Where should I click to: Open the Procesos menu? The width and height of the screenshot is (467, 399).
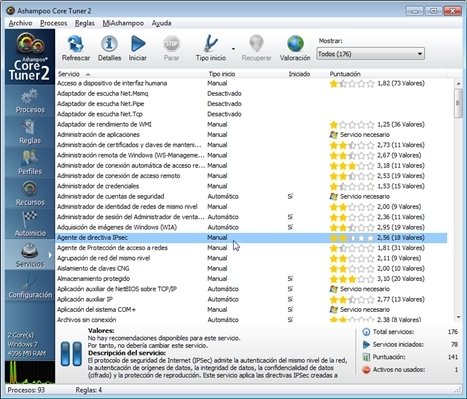click(54, 23)
